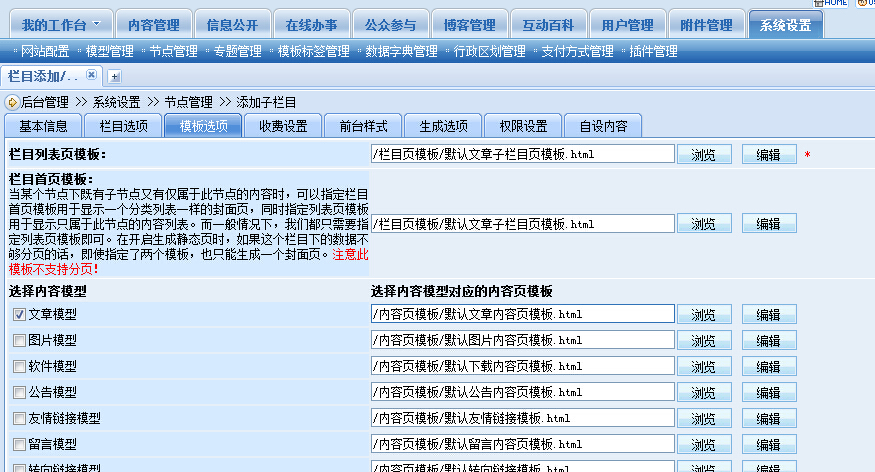Open the 权限设置 tab
This screenshot has height=472, width=875.
pyautogui.click(x=516, y=126)
